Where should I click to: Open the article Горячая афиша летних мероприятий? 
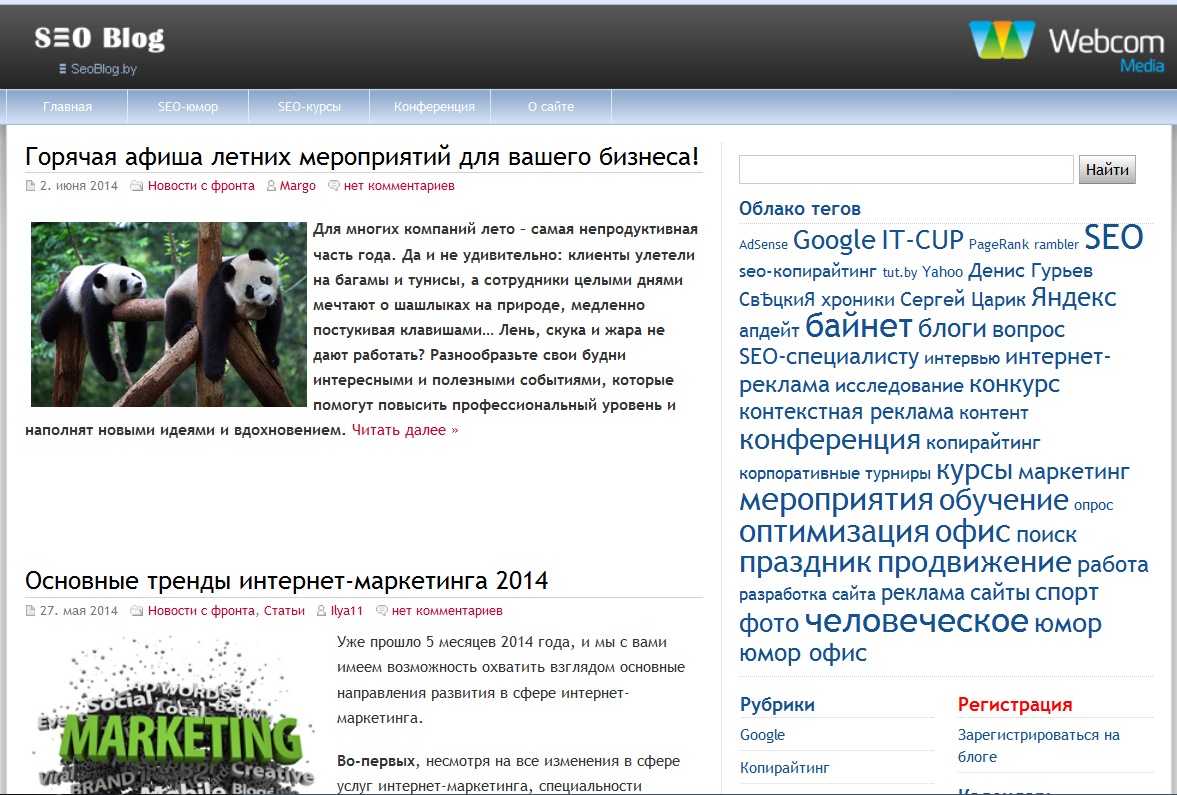pyautogui.click(x=362, y=156)
